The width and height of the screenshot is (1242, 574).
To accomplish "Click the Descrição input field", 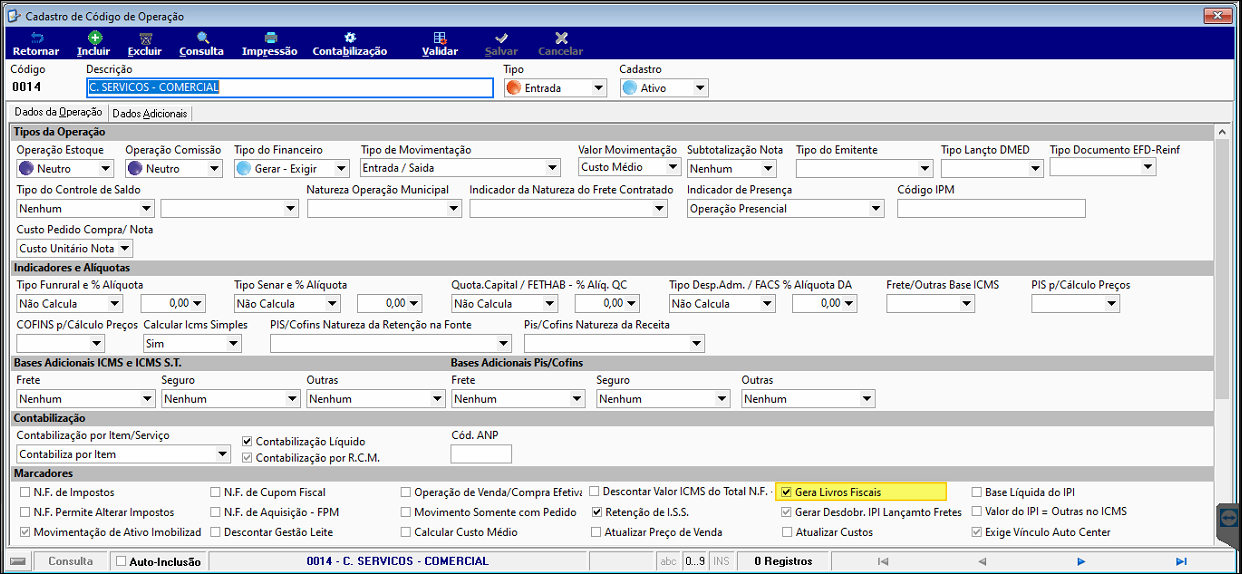I will click(x=291, y=87).
